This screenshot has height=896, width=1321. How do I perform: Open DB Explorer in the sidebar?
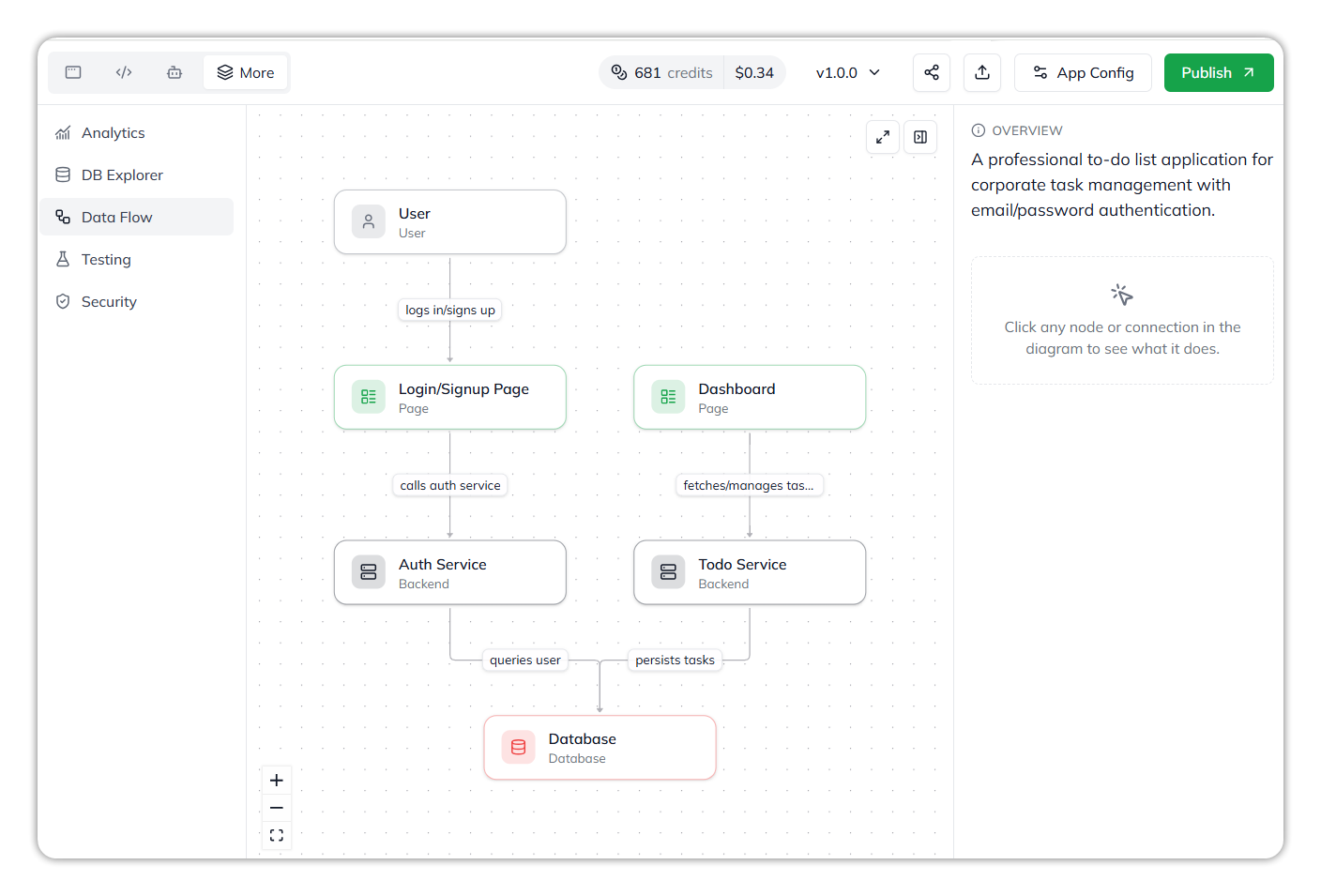(x=136, y=175)
